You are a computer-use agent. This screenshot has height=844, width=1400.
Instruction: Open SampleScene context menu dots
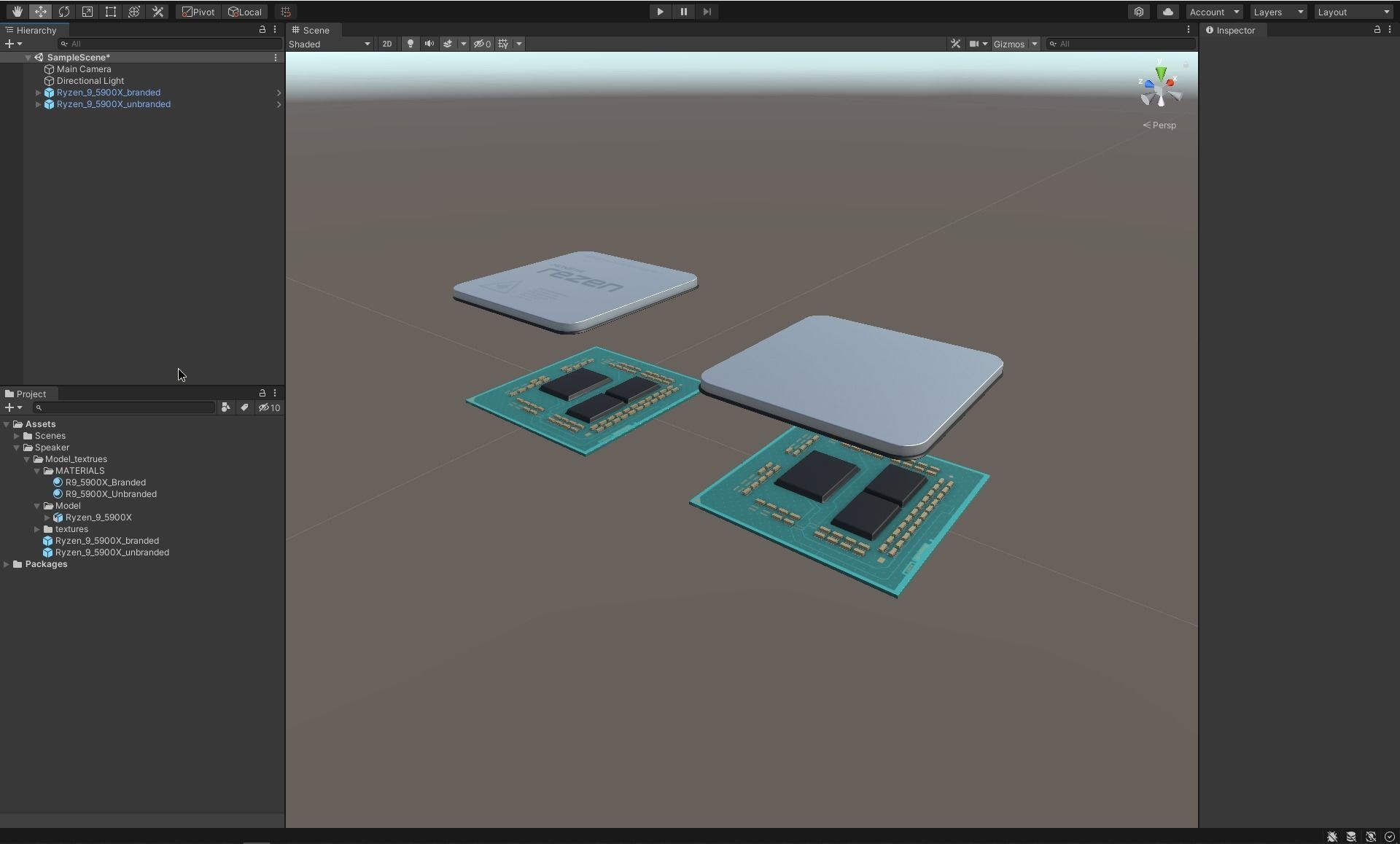tap(275, 58)
